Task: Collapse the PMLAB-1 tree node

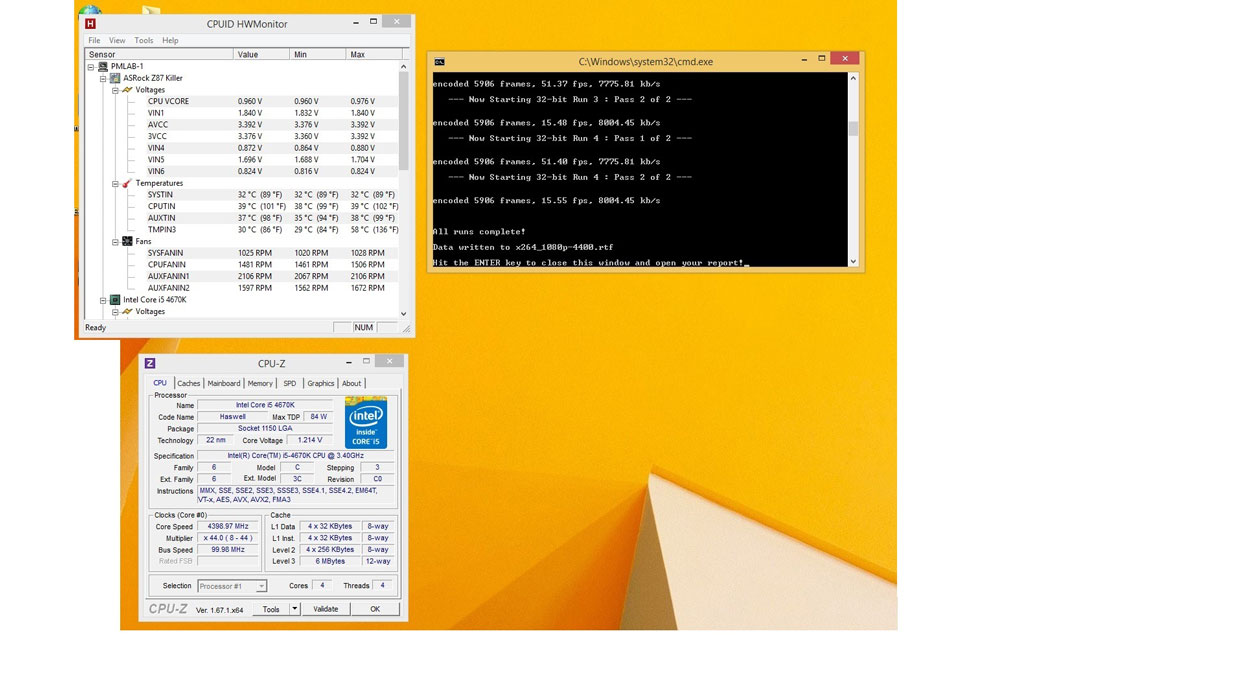Action: [x=91, y=67]
